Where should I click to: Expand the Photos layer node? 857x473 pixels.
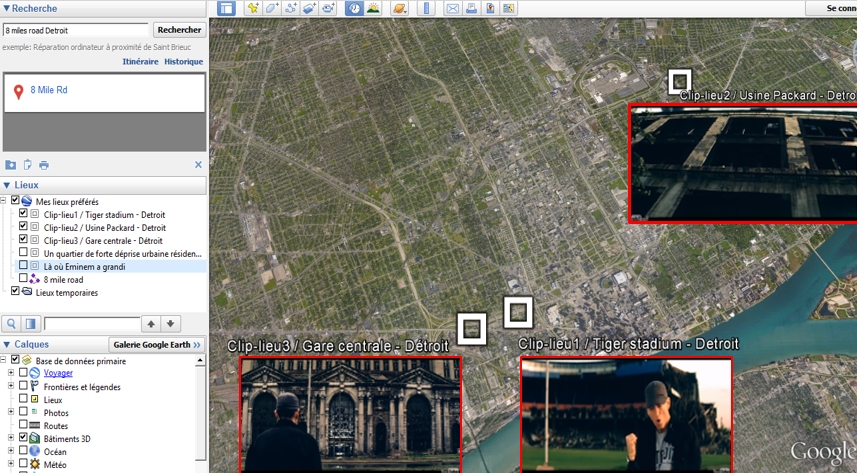click(11, 411)
